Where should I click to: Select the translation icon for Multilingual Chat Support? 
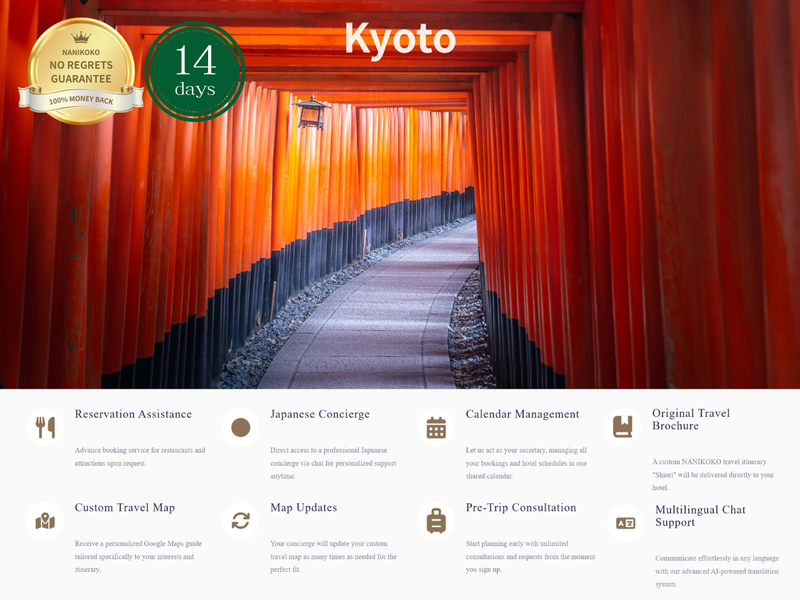(626, 523)
